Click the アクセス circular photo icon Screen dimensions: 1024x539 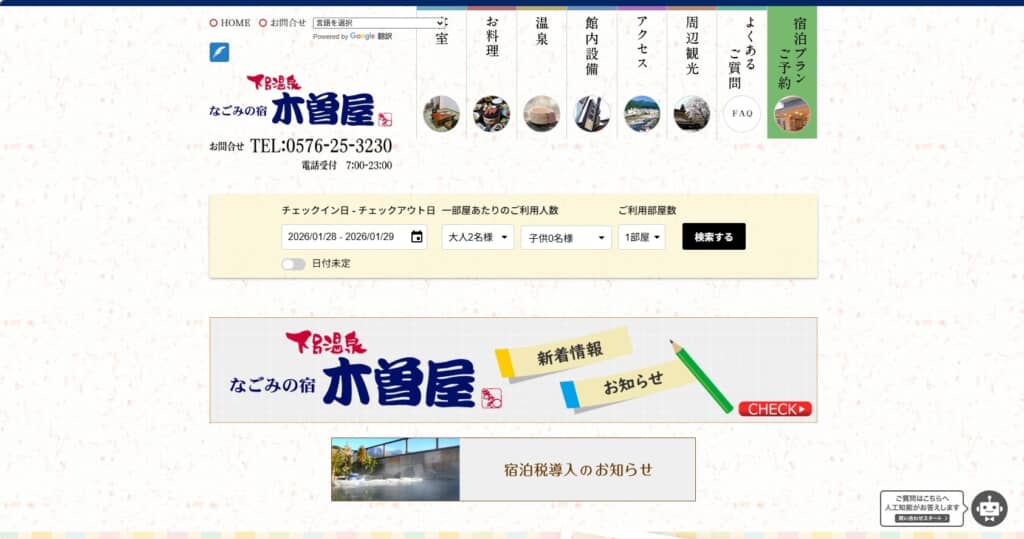(642, 114)
